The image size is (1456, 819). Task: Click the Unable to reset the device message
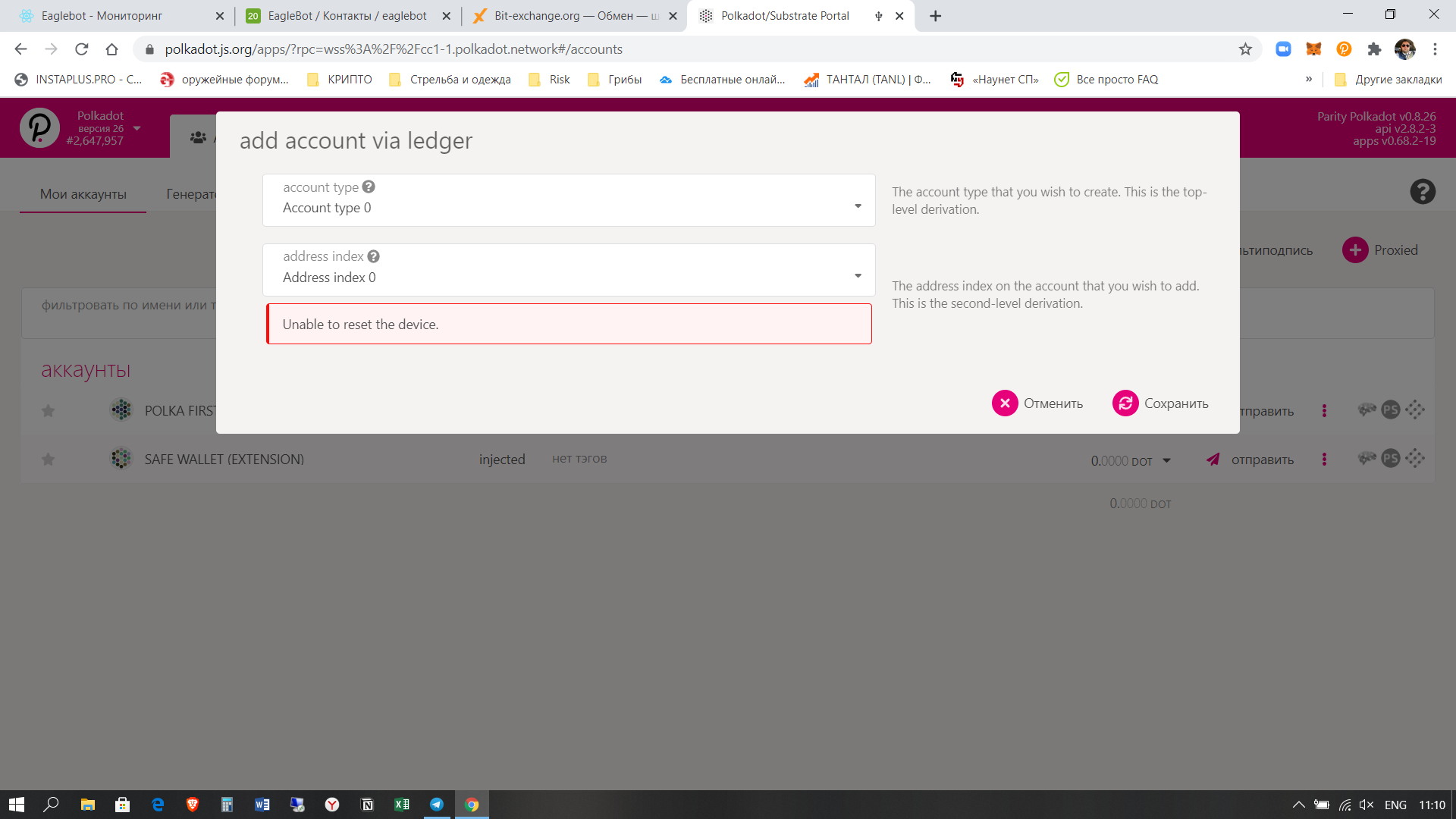[x=569, y=324]
